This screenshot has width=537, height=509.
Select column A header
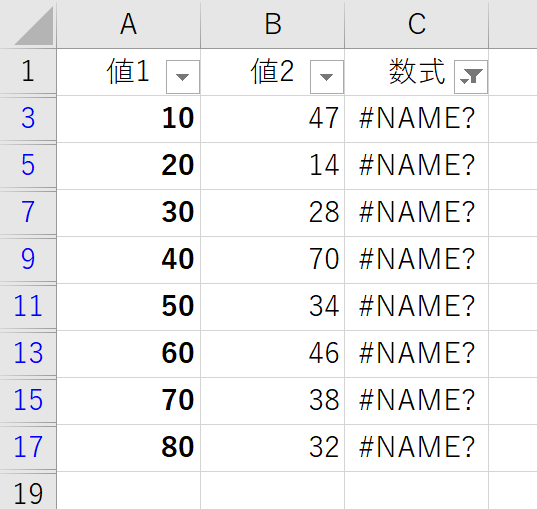point(128,24)
